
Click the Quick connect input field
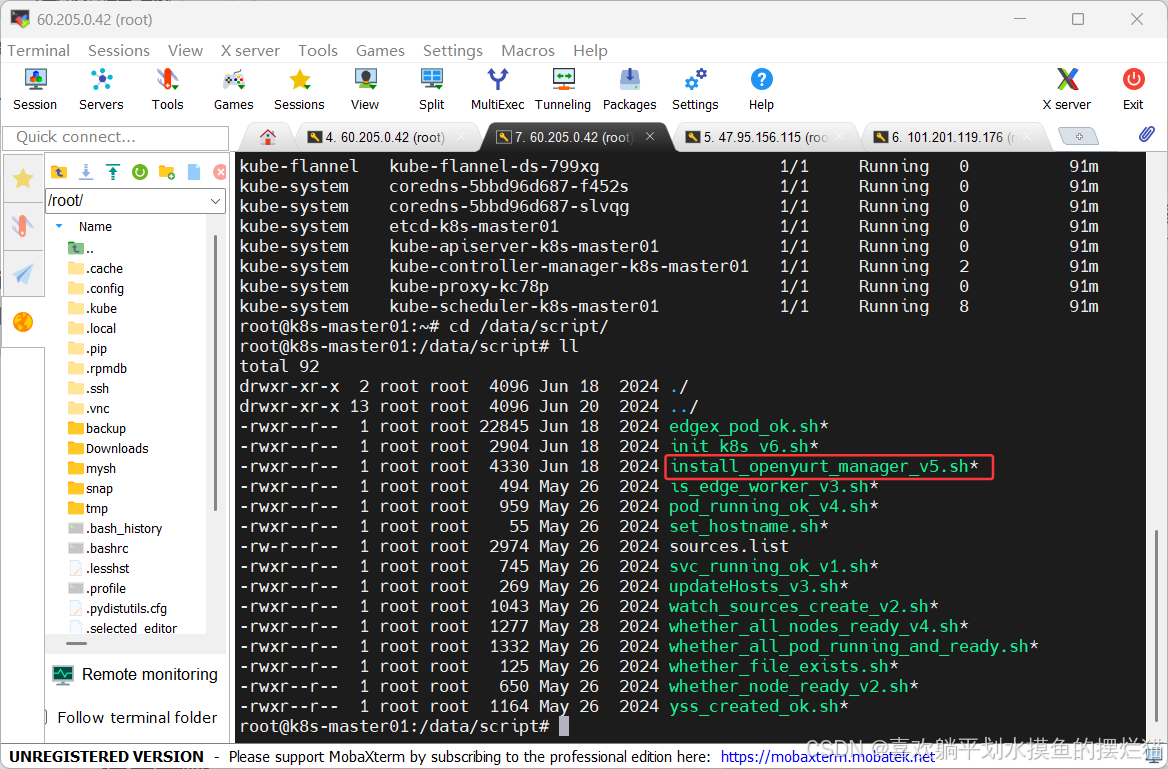(x=115, y=137)
